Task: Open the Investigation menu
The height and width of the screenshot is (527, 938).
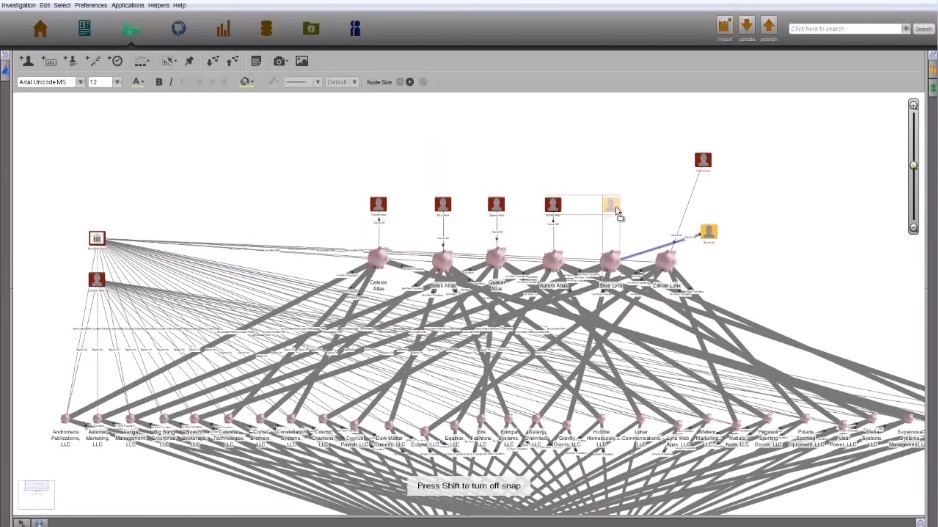Action: pos(19,5)
